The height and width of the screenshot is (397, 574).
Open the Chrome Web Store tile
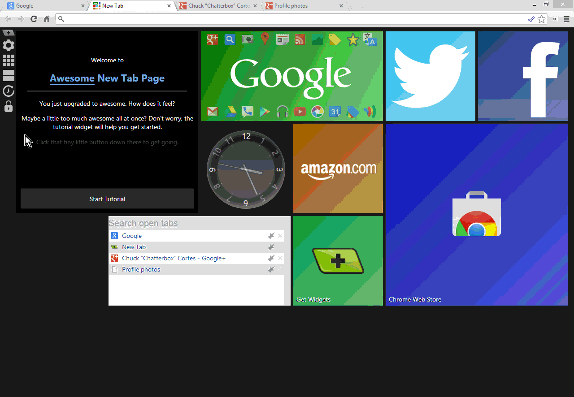pyautogui.click(x=477, y=215)
